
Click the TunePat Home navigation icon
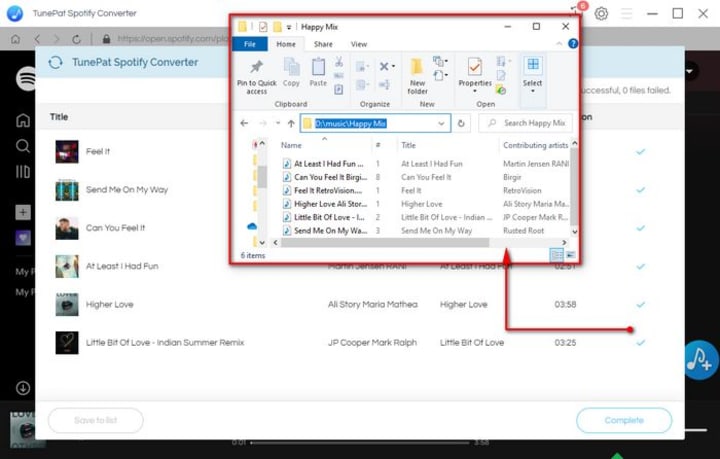click(x=15, y=39)
